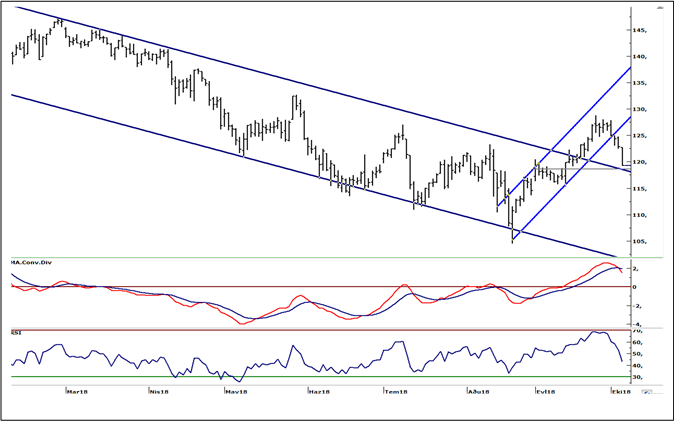The height and width of the screenshot is (421, 674).
Task: Select the green RSI 30 level line
Action: click(x=300, y=377)
